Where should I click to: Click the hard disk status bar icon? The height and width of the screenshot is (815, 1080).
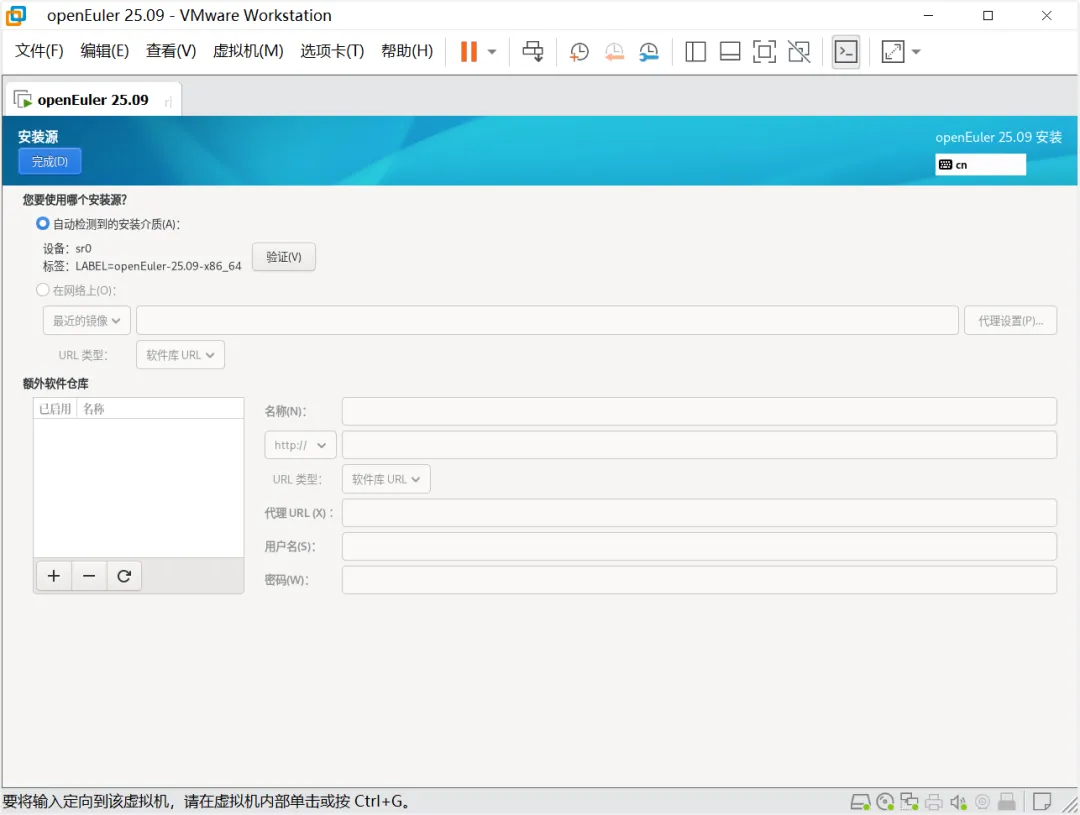tap(860, 802)
